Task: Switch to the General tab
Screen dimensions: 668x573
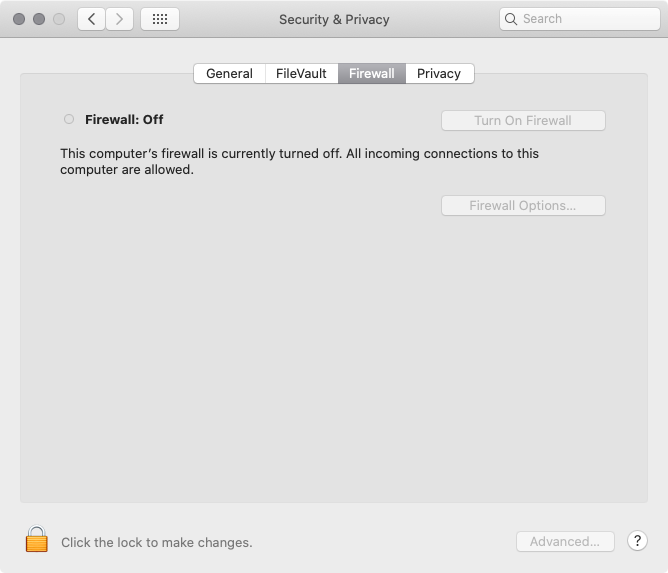Action: click(229, 73)
